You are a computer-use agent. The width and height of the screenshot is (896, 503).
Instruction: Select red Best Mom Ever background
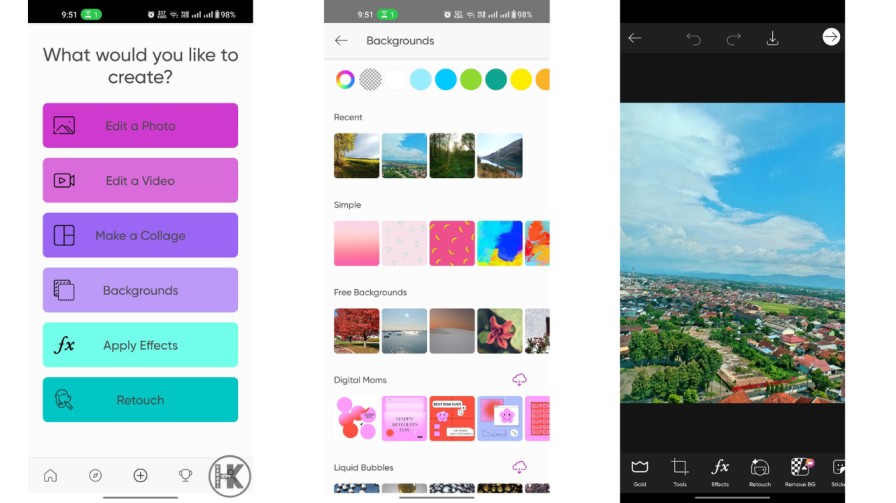pos(452,418)
